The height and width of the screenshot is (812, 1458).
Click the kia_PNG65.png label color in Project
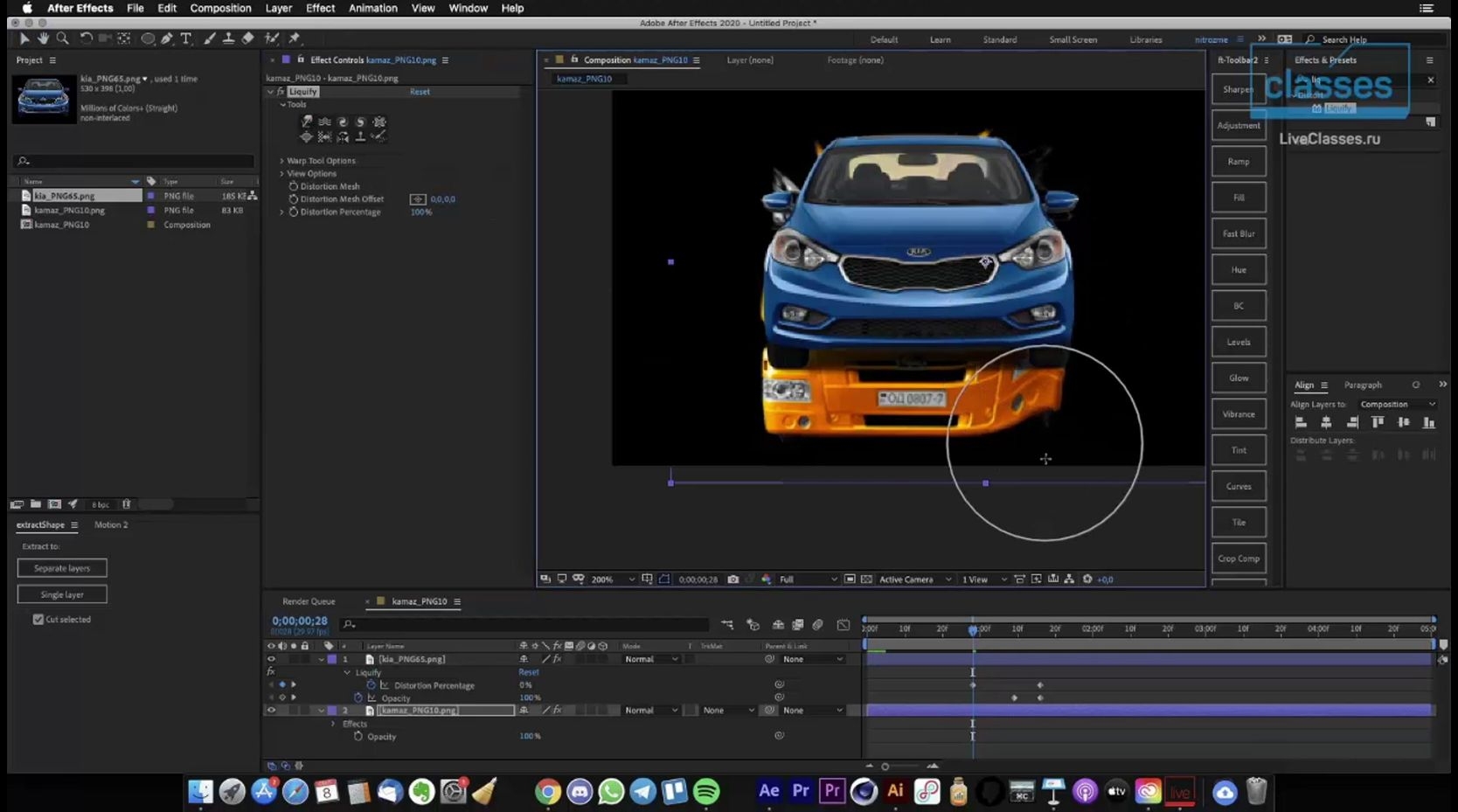click(x=151, y=196)
